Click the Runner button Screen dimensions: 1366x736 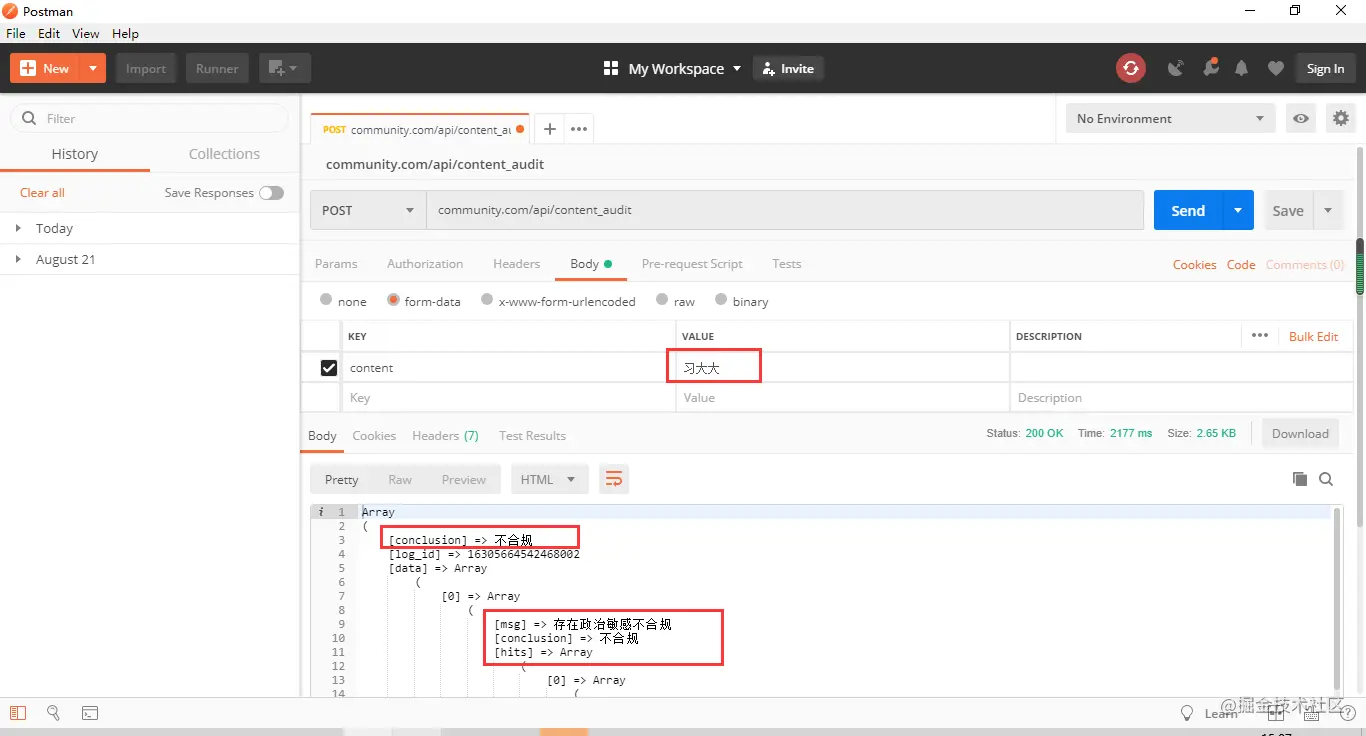217,68
